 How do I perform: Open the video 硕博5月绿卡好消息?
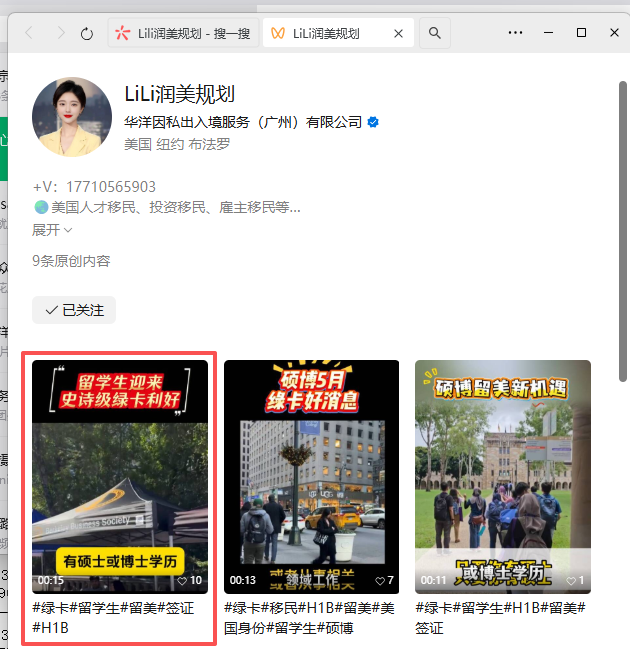coord(312,477)
